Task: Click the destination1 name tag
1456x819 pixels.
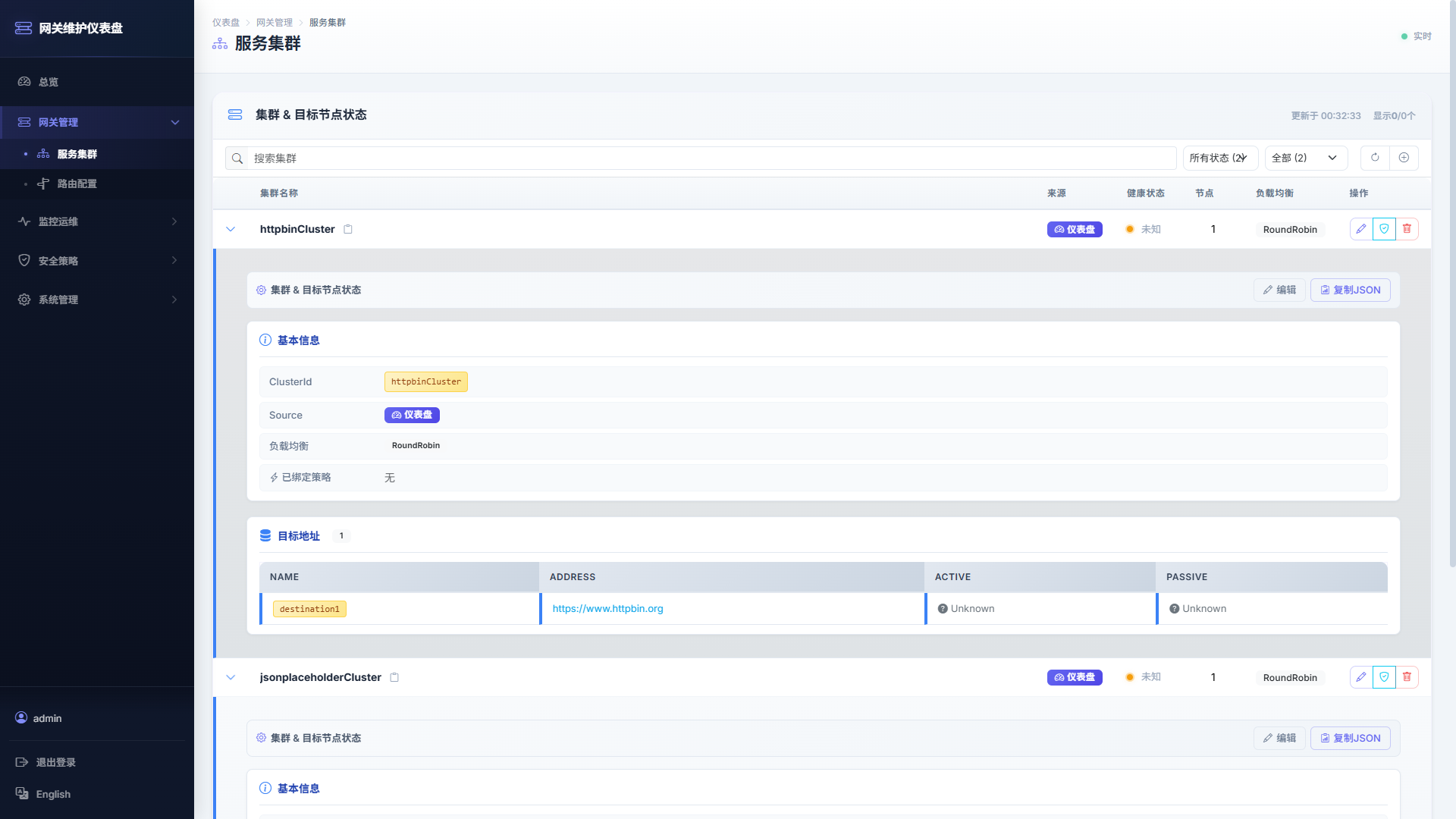Action: point(309,609)
